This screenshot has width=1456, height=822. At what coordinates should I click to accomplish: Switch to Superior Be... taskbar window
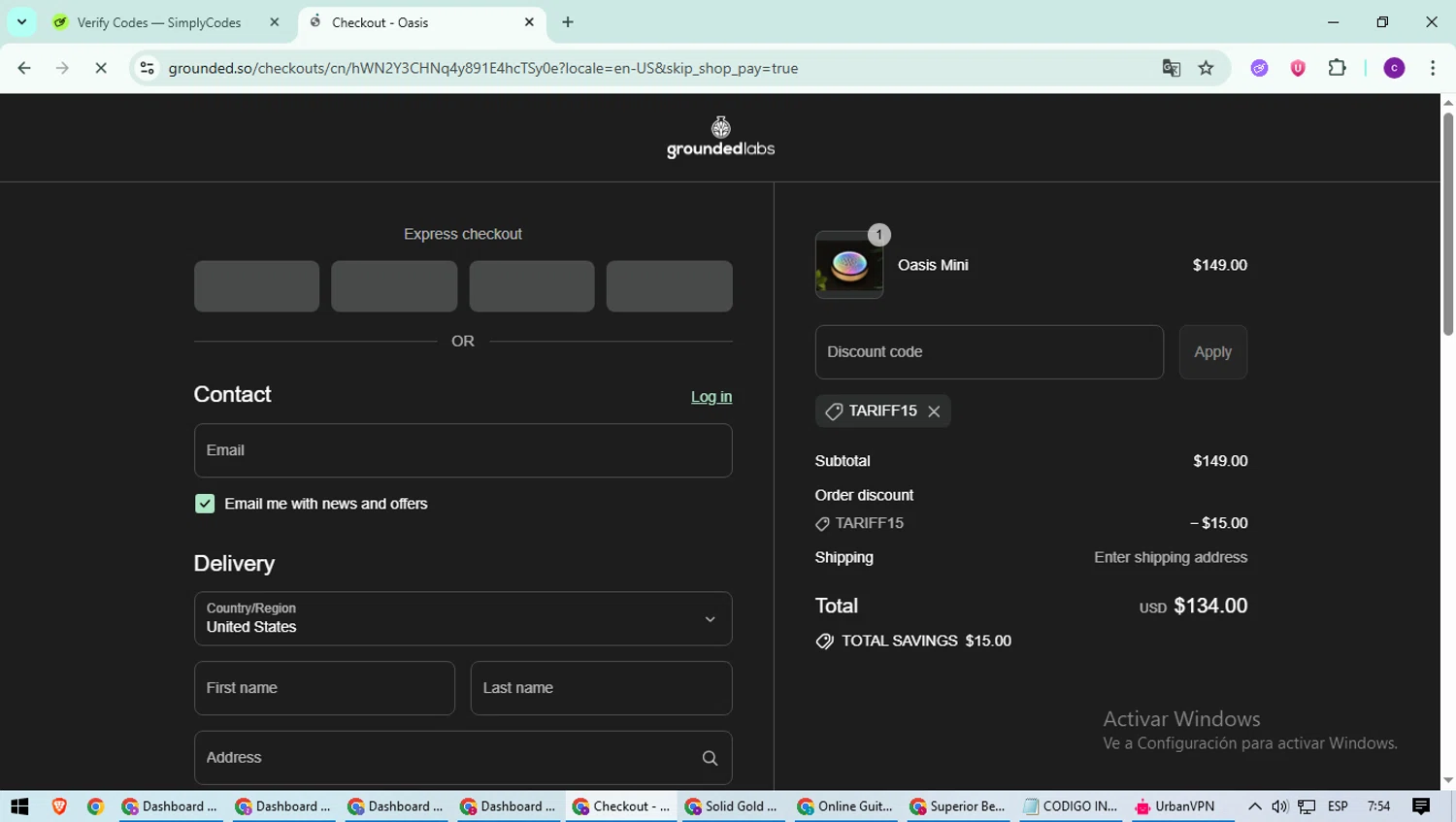(958, 806)
